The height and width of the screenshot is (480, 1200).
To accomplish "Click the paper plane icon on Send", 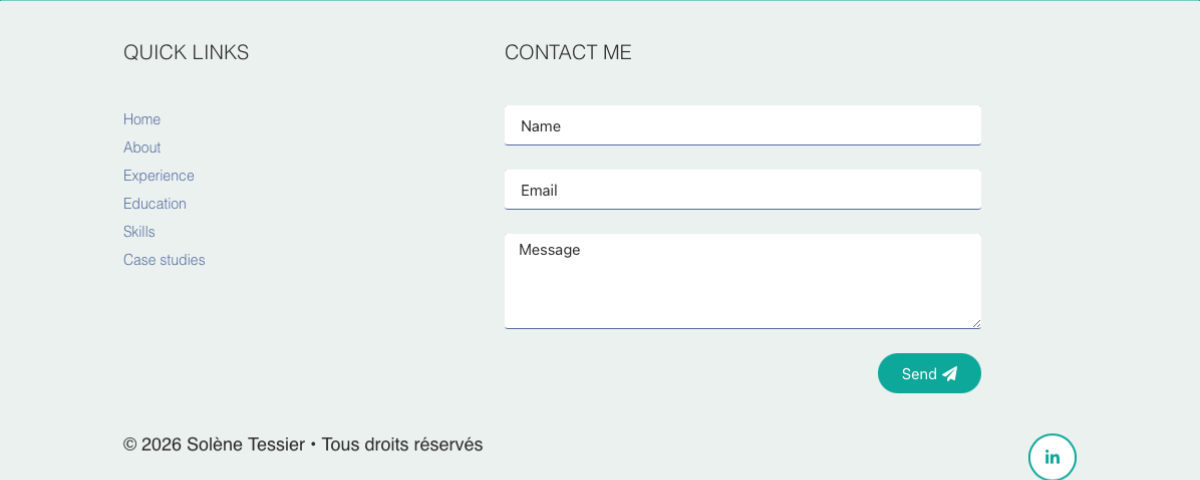I will pos(950,374).
